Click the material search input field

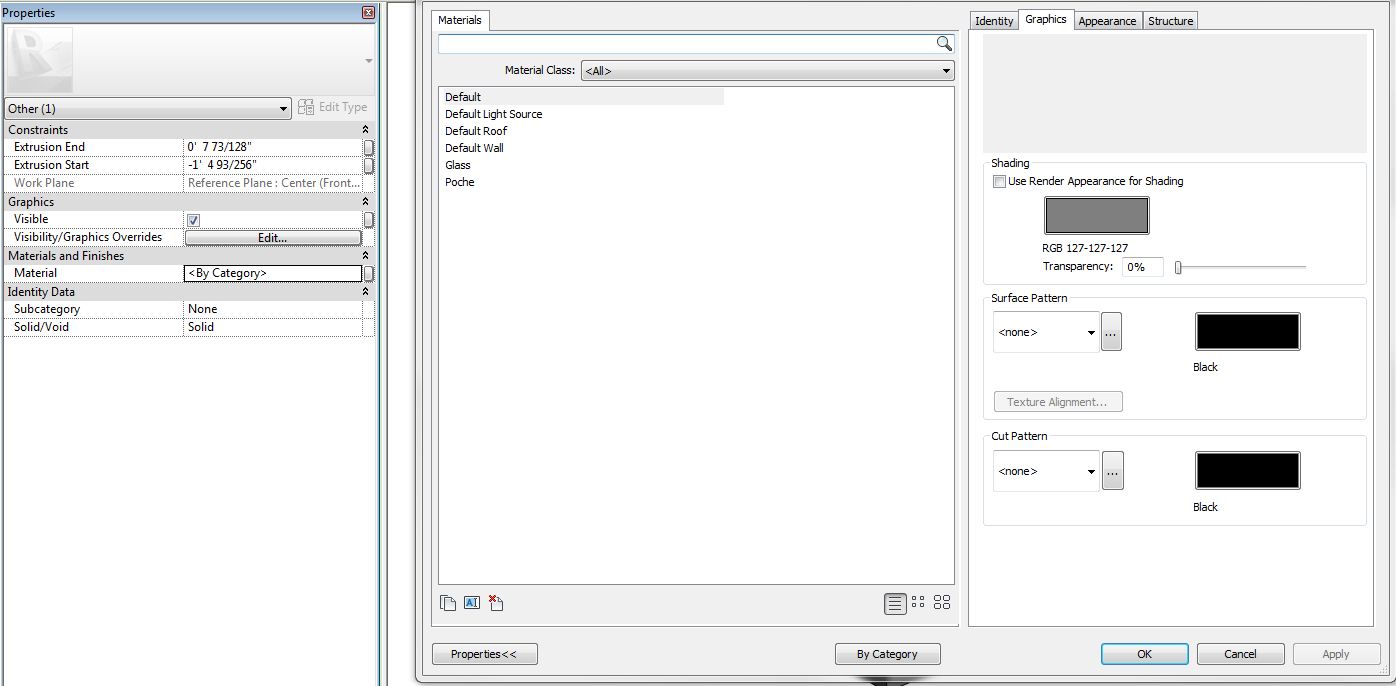pyautogui.click(x=687, y=44)
